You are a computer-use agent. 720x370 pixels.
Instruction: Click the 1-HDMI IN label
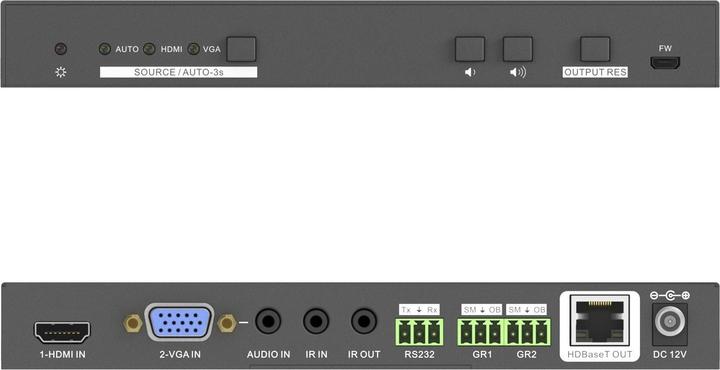(62, 355)
